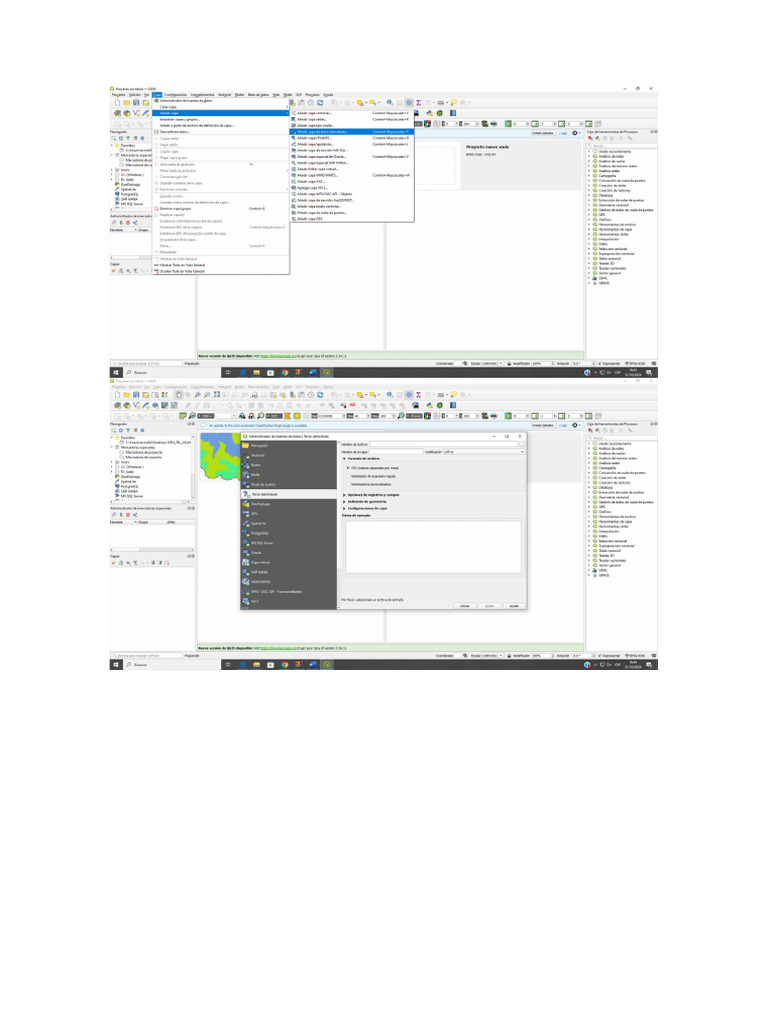The image size is (768, 1024).
Task: Click Save Project icon in lower QGIS window
Action: coord(136,395)
